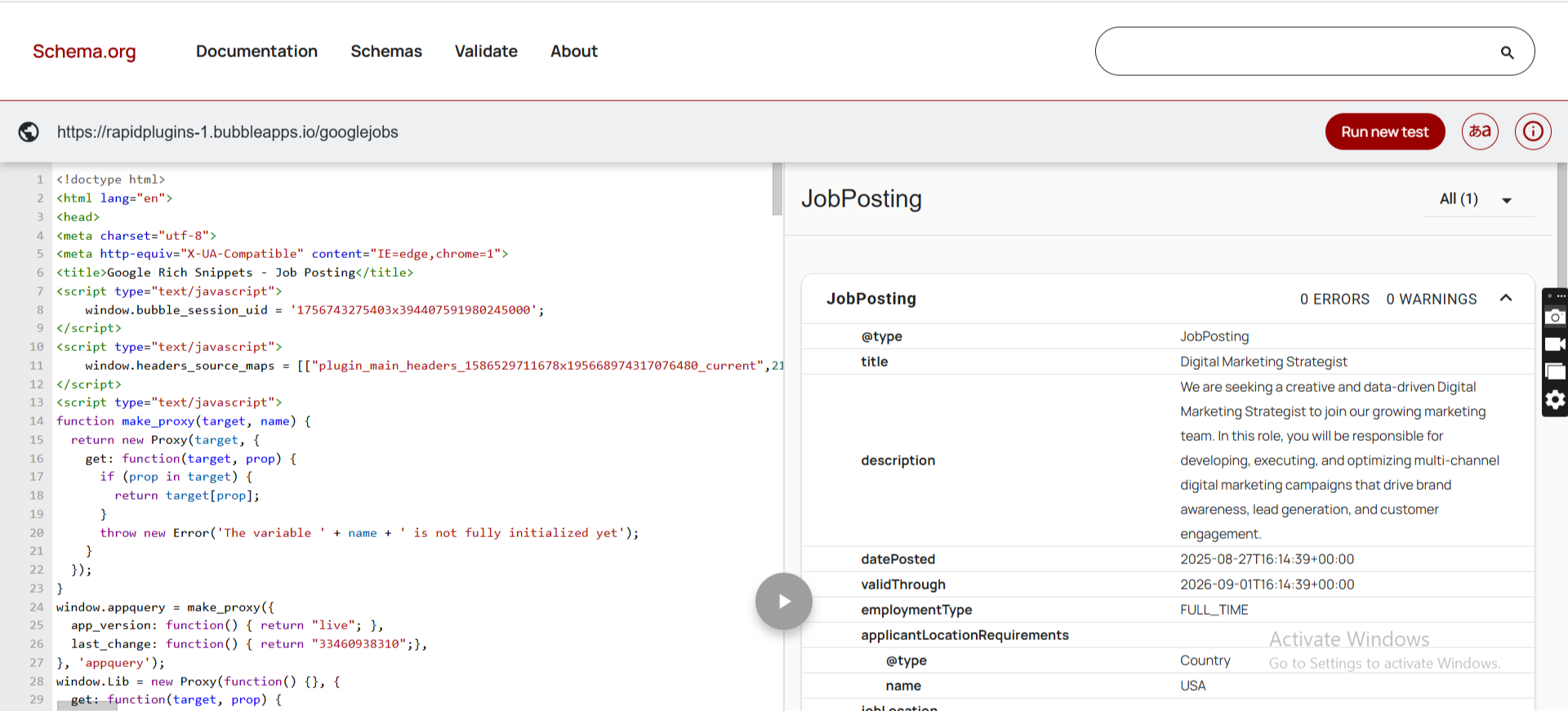This screenshot has width=1568, height=711.
Task: Click the Schema.org logo link
Action: (x=84, y=51)
